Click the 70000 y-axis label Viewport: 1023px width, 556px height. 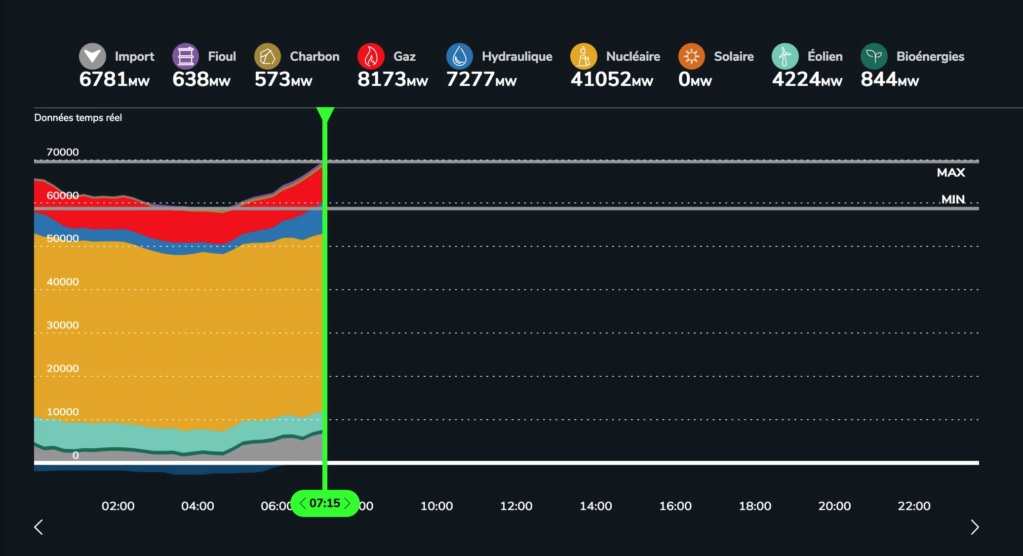coord(63,152)
